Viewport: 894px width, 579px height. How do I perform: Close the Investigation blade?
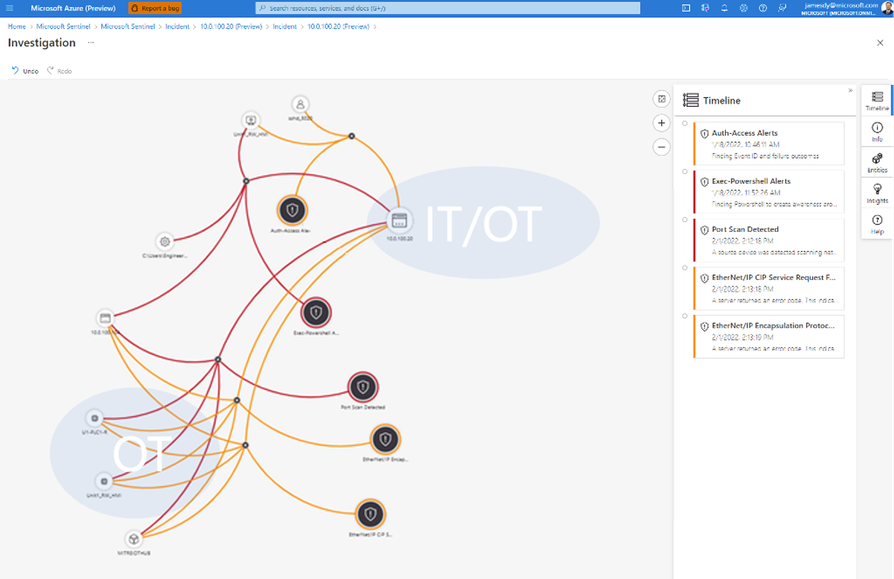coord(880,43)
